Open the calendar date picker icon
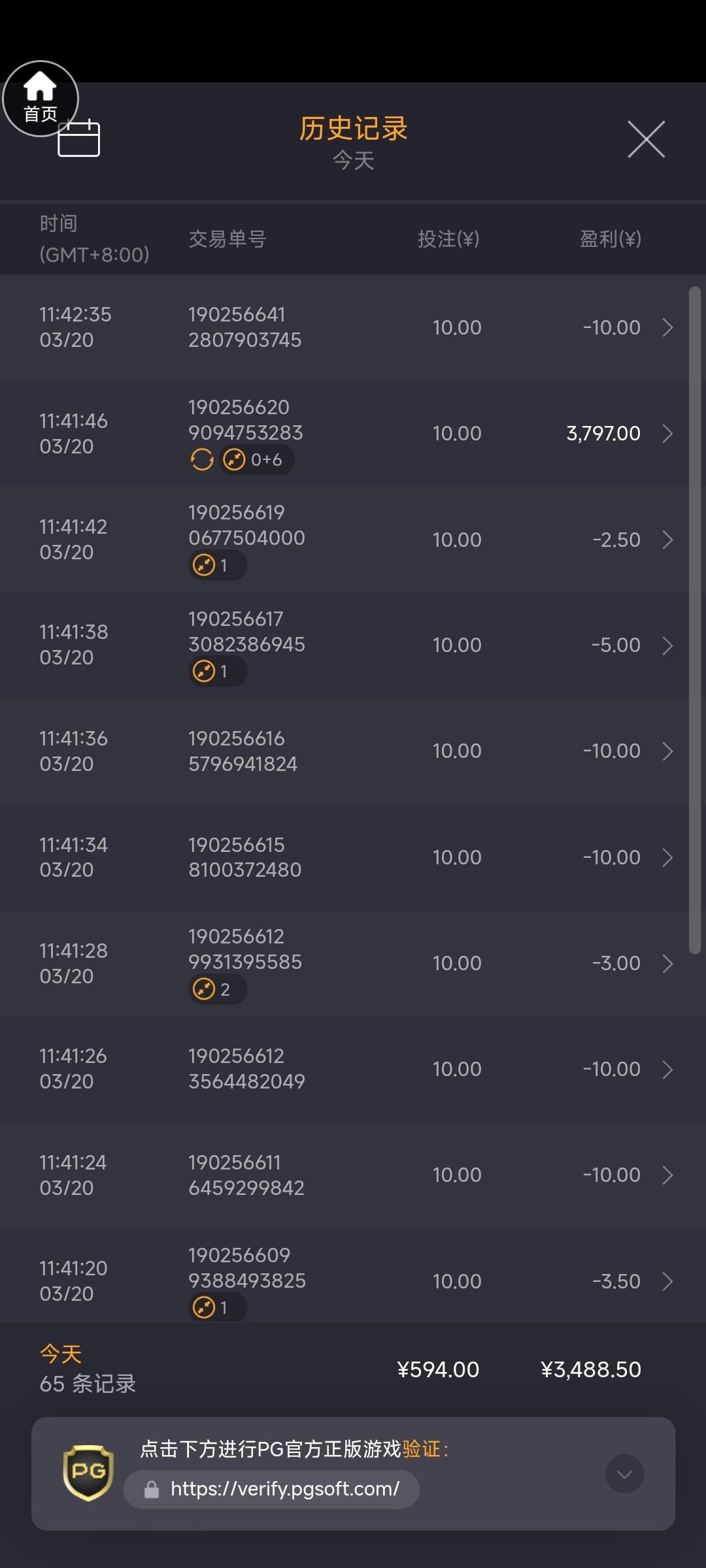706x1568 pixels. (79, 139)
